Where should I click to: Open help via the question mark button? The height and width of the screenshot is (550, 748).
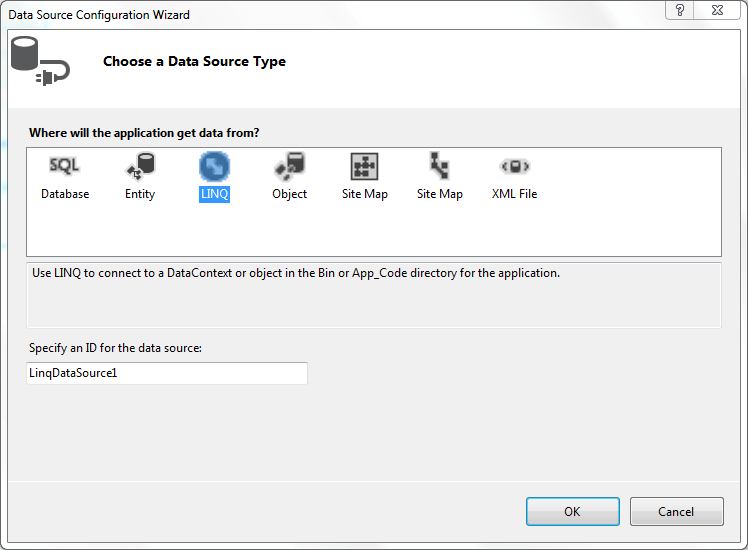pyautogui.click(x=680, y=10)
